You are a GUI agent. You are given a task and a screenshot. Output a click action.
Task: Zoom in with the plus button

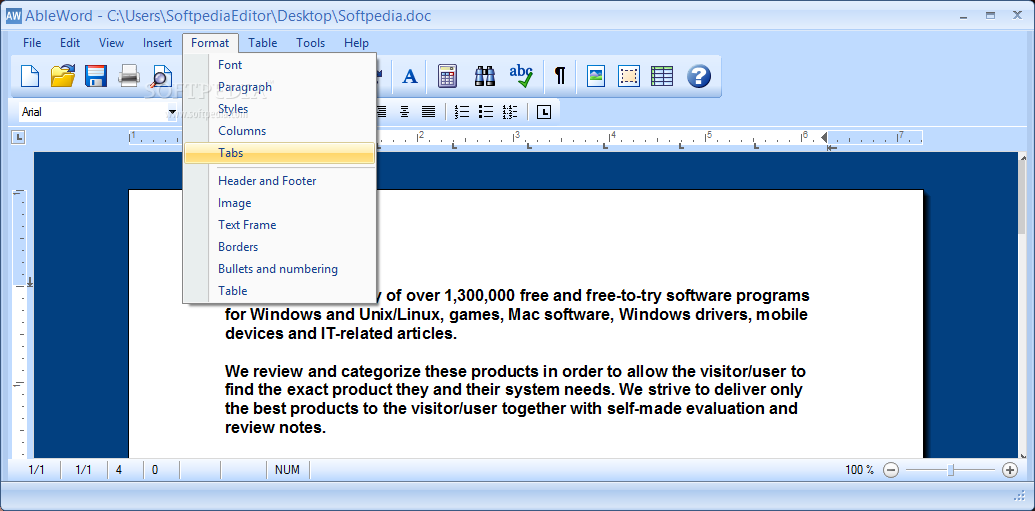pyautogui.click(x=1010, y=470)
